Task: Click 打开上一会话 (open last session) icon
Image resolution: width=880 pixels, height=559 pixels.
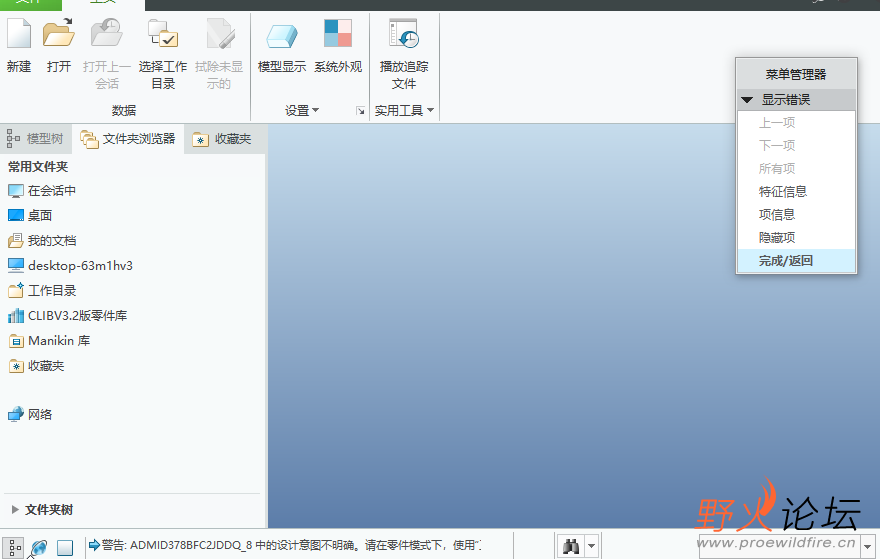Action: coord(107,34)
